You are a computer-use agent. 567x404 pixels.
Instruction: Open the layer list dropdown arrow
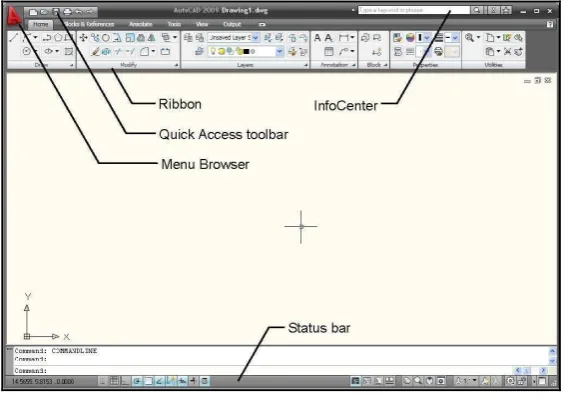279,52
